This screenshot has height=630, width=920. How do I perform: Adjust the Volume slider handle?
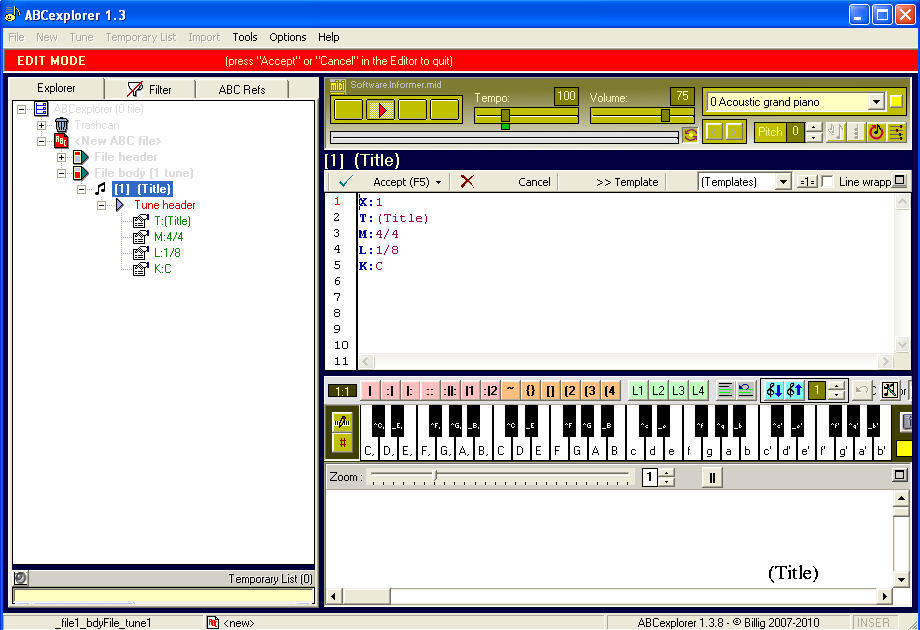[x=665, y=115]
